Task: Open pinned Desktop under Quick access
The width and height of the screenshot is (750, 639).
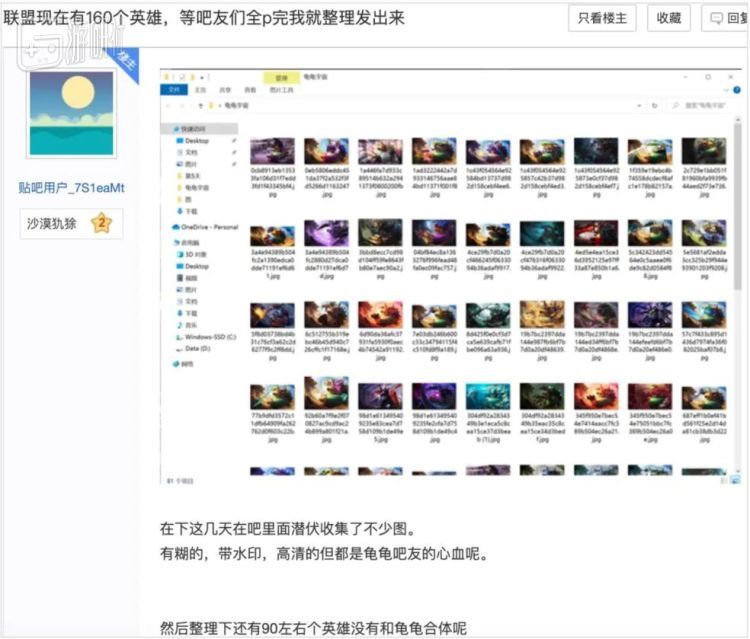Action: click(x=197, y=141)
